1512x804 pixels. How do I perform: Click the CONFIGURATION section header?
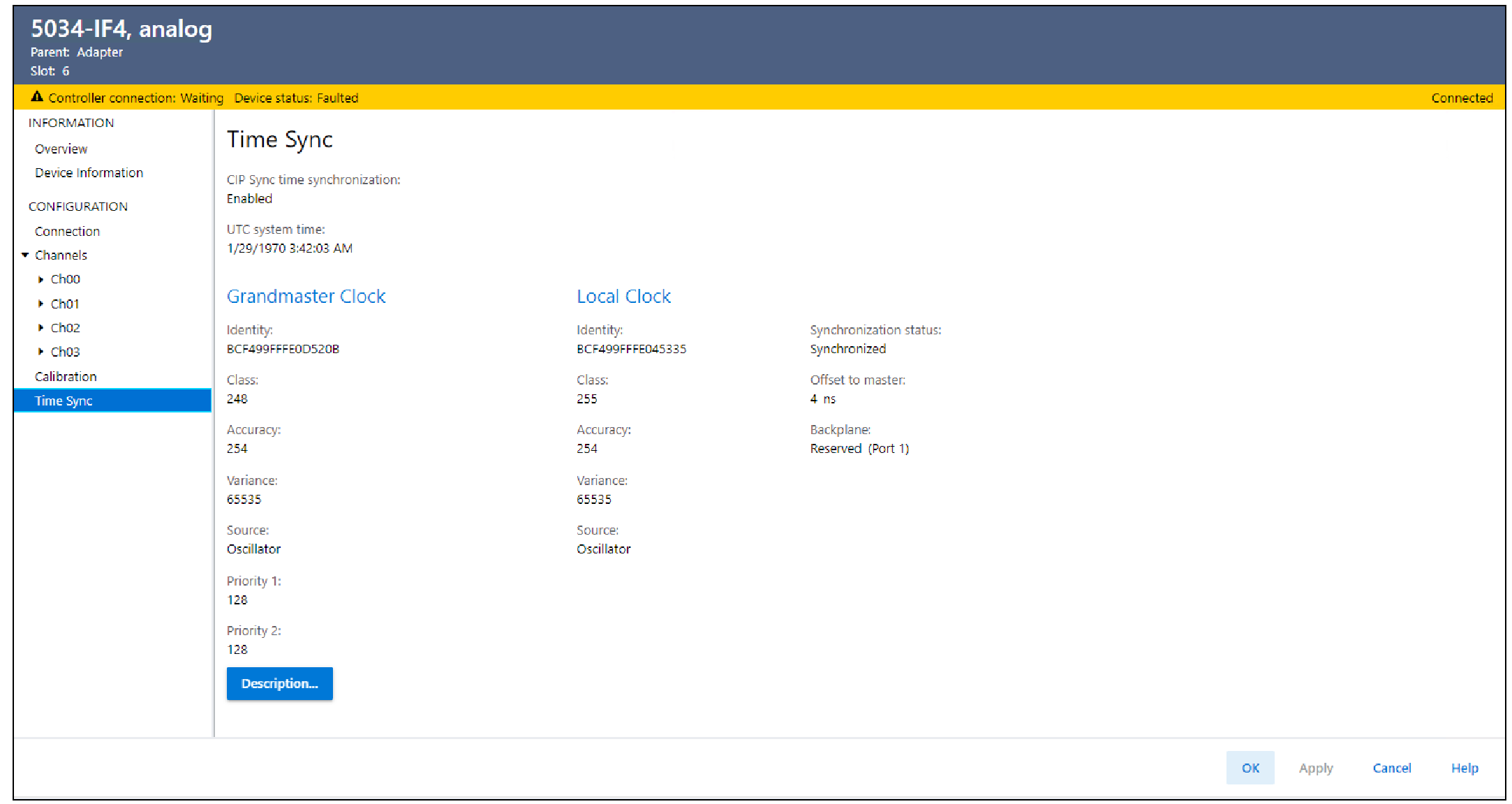(78, 207)
